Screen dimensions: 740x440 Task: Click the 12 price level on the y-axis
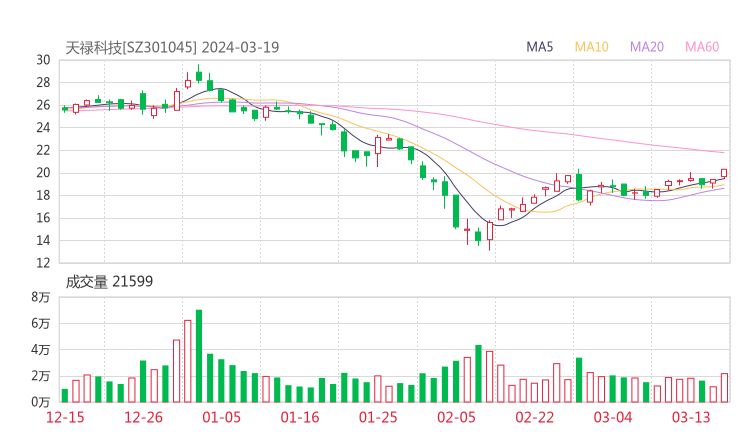[x=43, y=263]
